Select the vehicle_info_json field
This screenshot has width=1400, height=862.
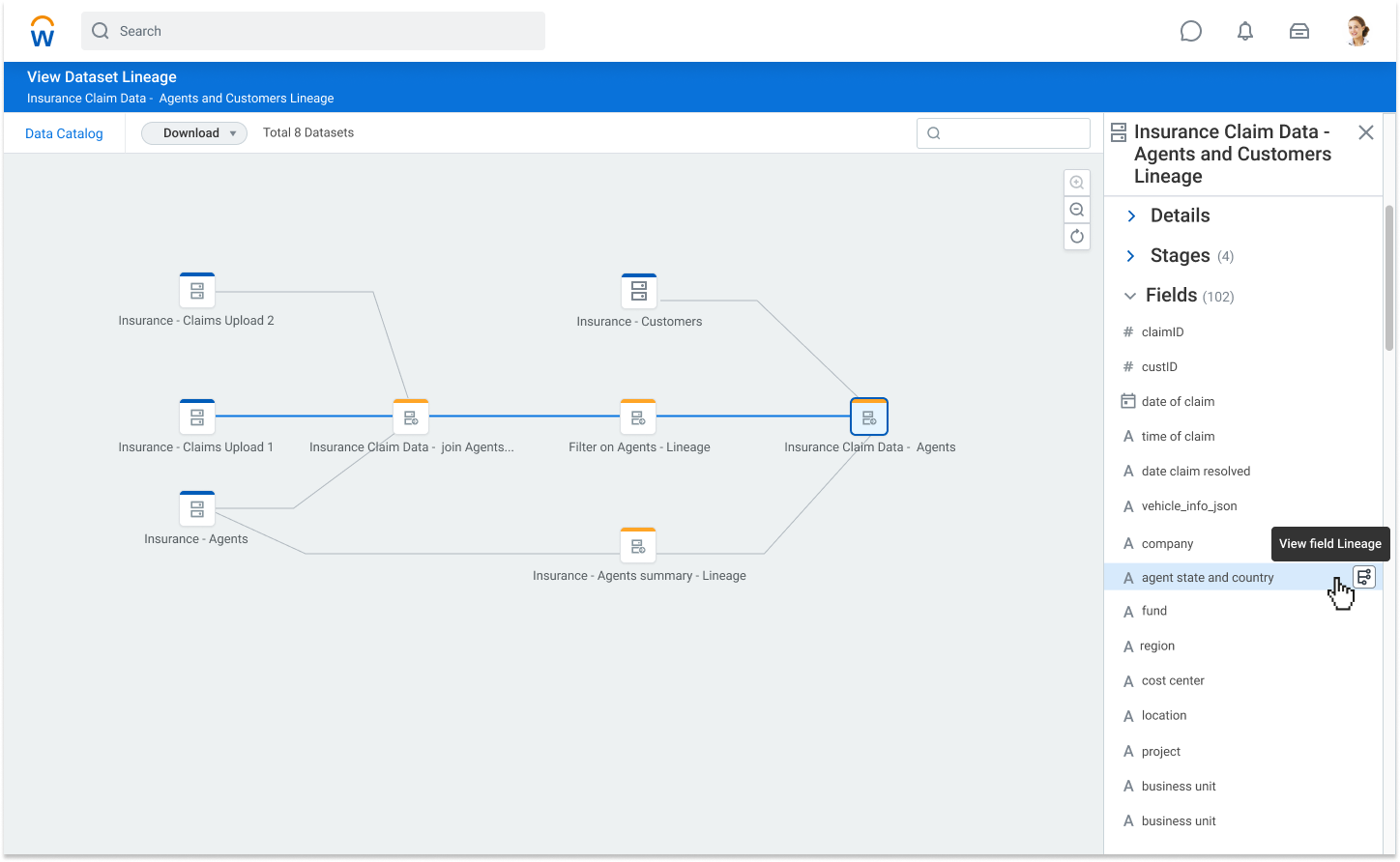1188,506
